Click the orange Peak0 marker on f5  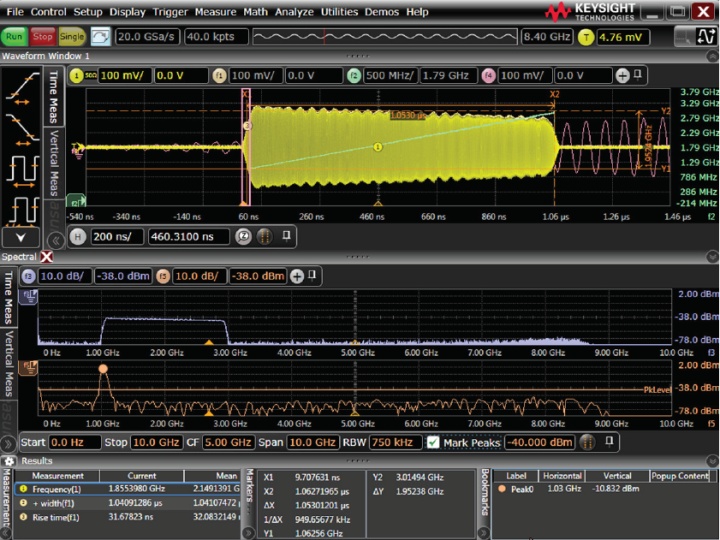pos(103,368)
